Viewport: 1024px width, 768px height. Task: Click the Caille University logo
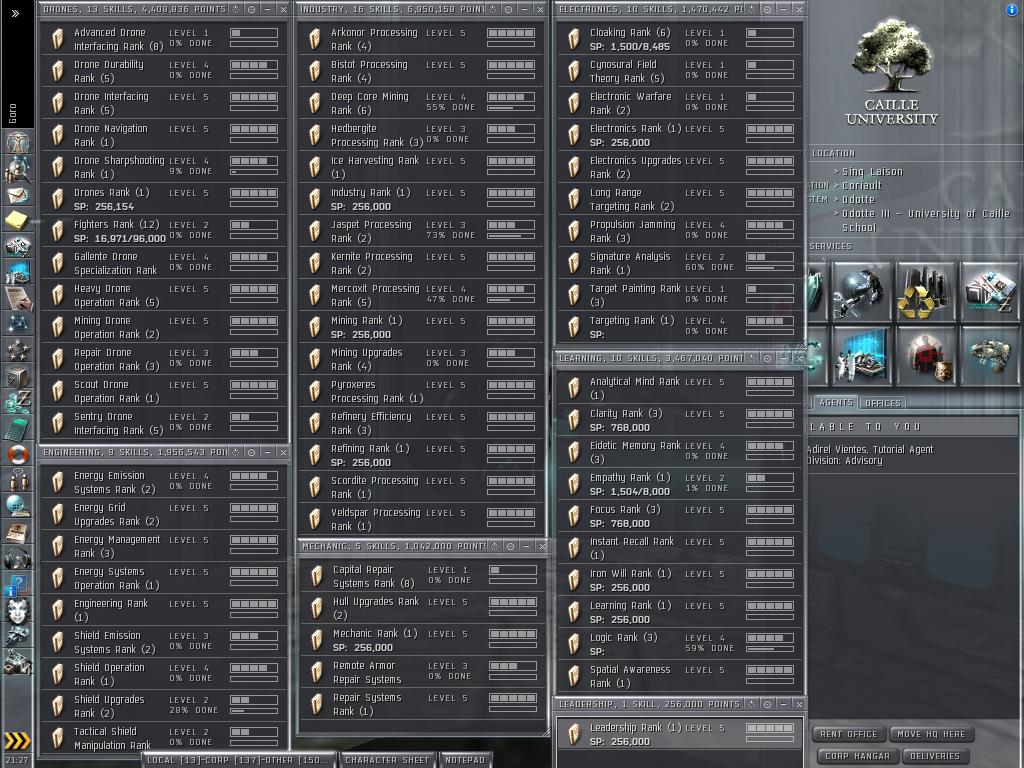click(x=892, y=70)
